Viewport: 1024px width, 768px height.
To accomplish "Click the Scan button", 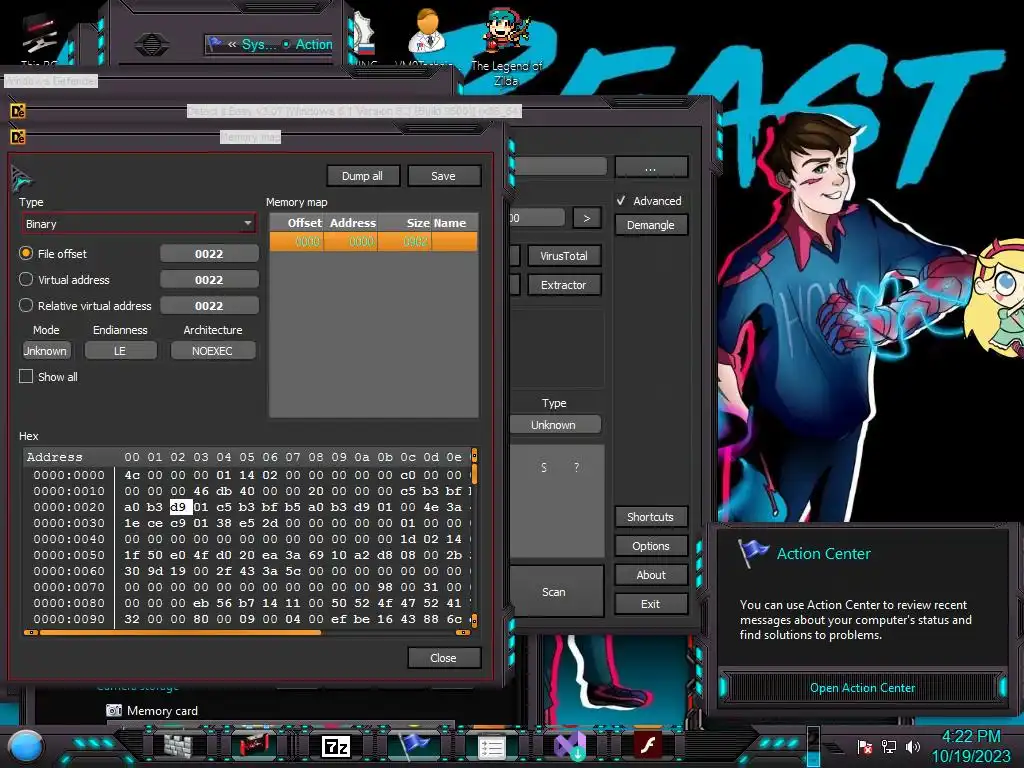I will click(554, 592).
